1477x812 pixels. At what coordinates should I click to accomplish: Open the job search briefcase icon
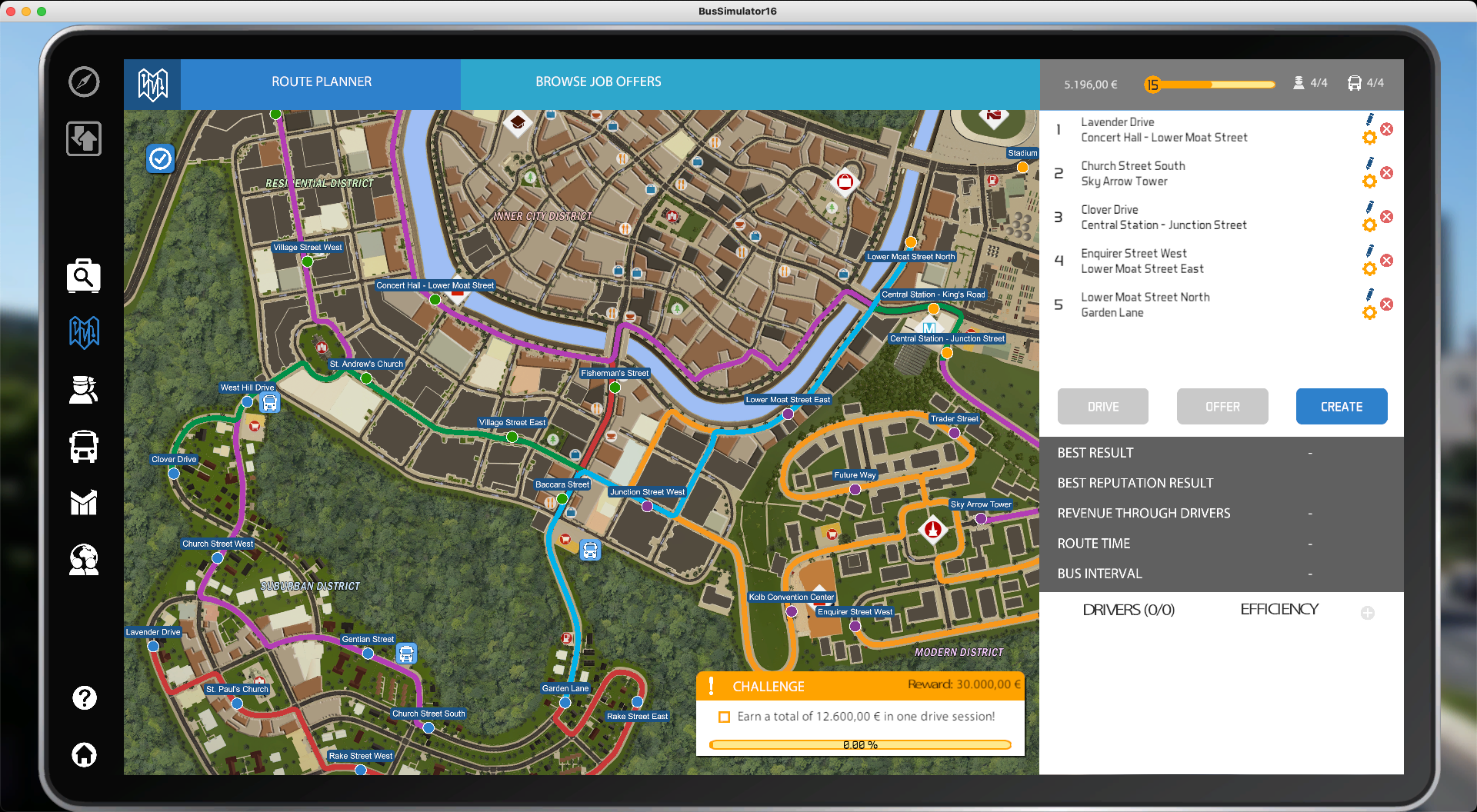click(x=84, y=275)
